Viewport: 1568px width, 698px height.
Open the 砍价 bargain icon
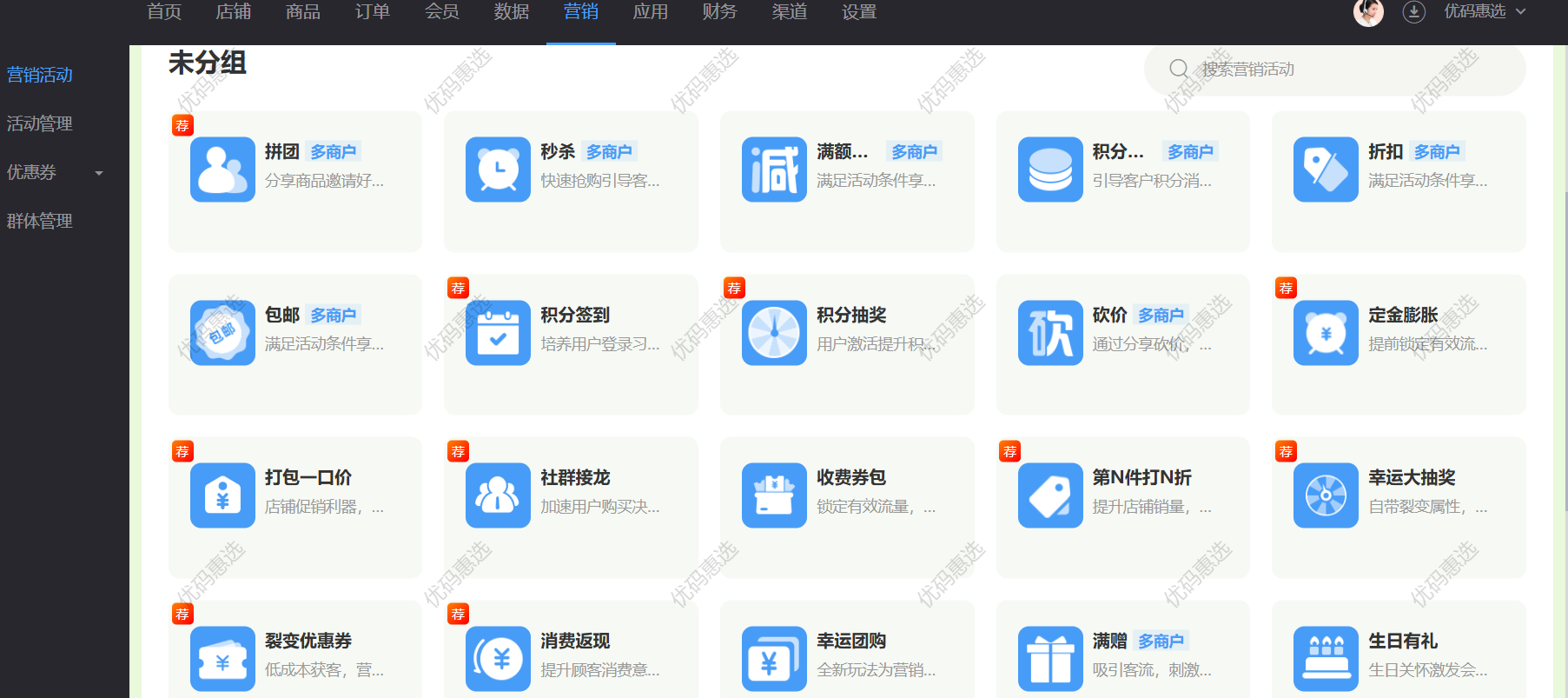click(x=1050, y=333)
